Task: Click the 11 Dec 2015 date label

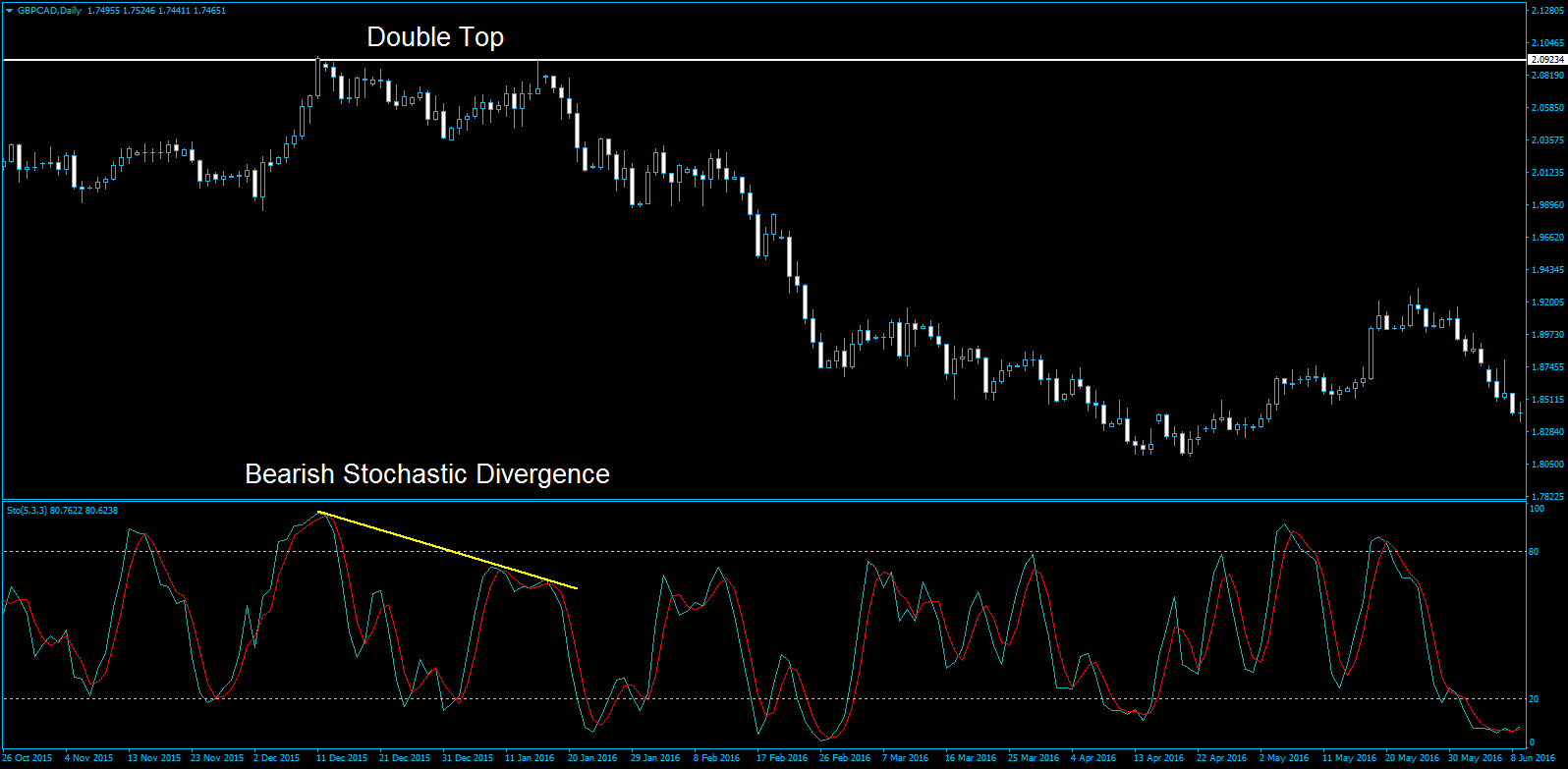Action: click(342, 758)
